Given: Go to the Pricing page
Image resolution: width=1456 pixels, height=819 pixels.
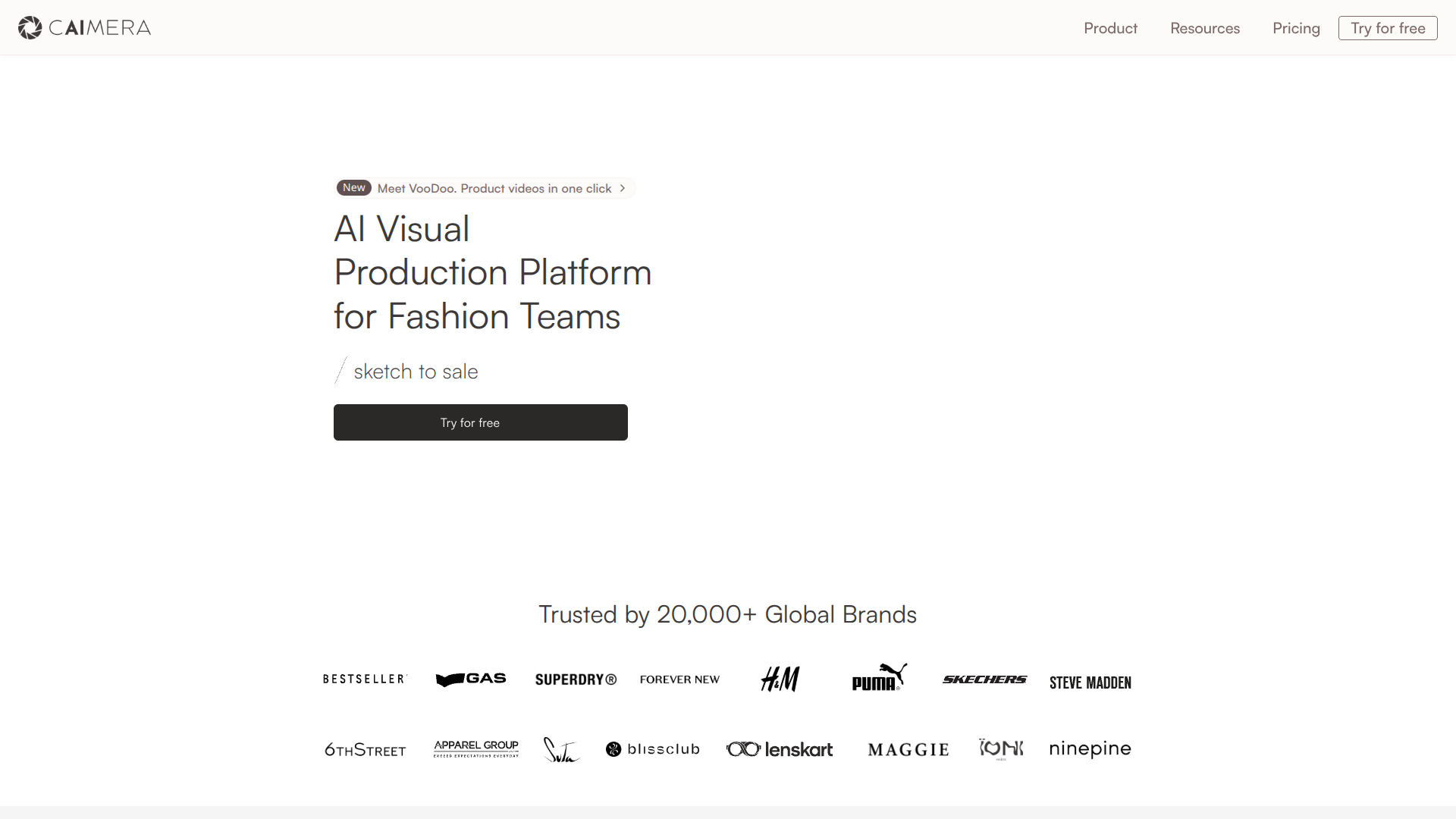Looking at the screenshot, I should (1296, 28).
